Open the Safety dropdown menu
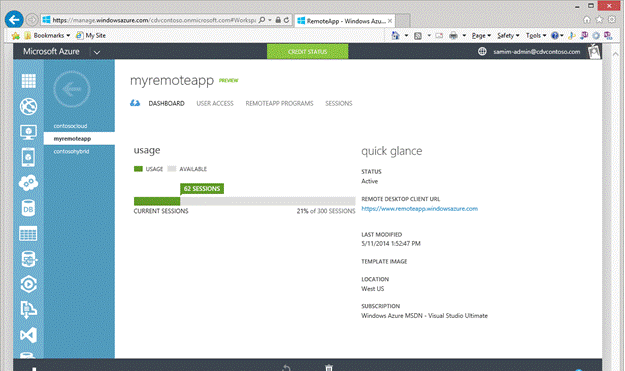625x371 pixels. (508, 35)
